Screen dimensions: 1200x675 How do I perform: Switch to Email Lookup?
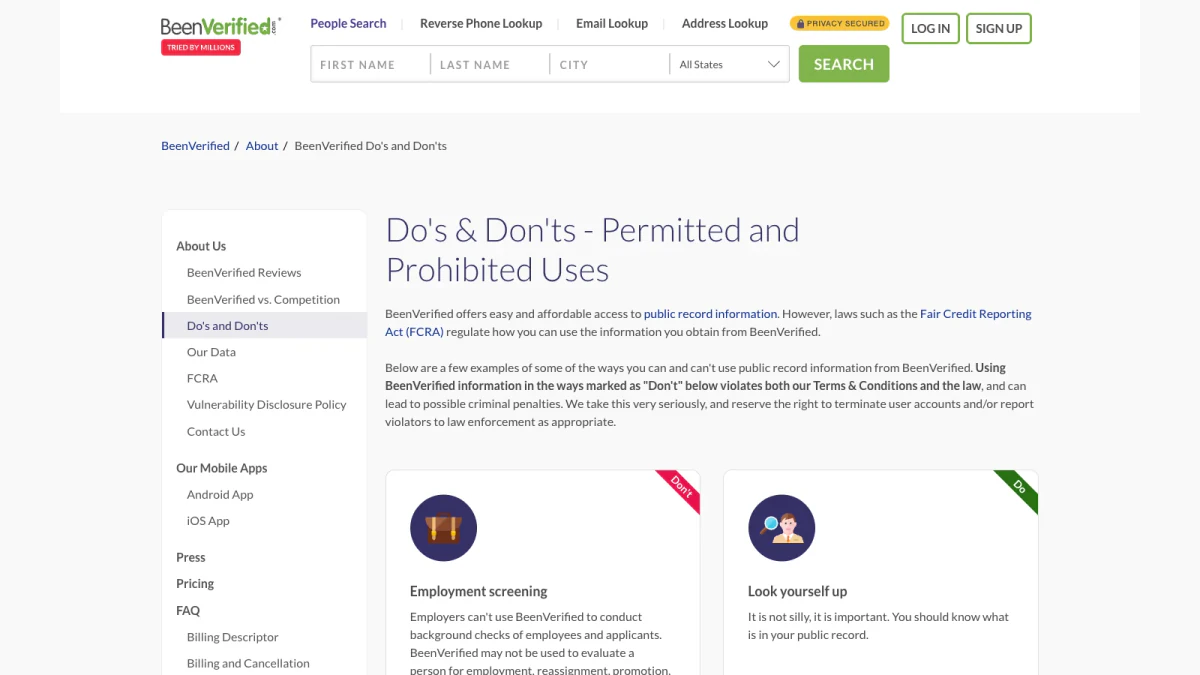[x=612, y=23]
